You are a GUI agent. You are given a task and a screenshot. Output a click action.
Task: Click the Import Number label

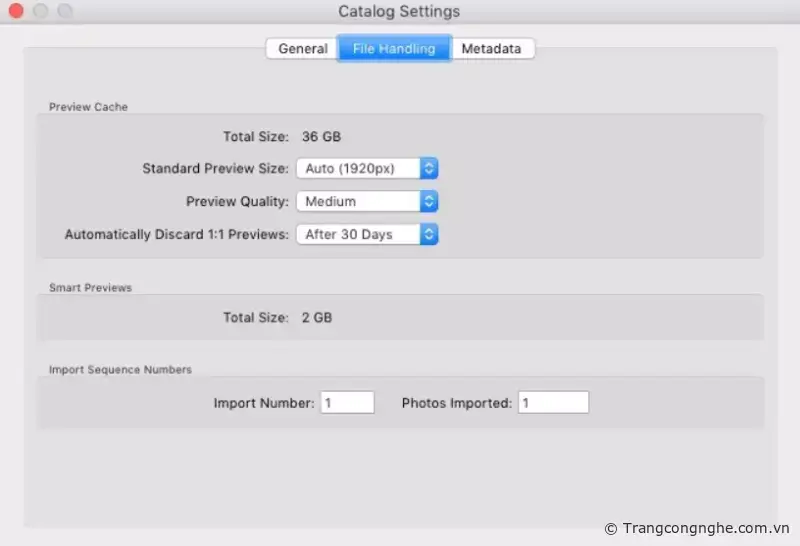coord(264,403)
